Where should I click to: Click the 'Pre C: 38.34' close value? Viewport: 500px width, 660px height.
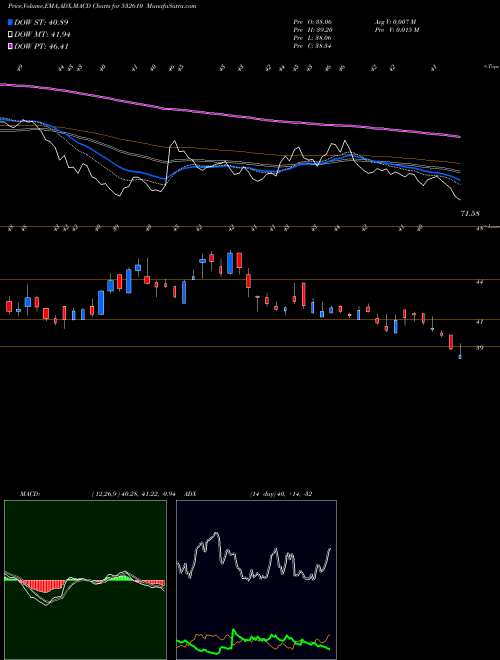[x=312, y=46]
